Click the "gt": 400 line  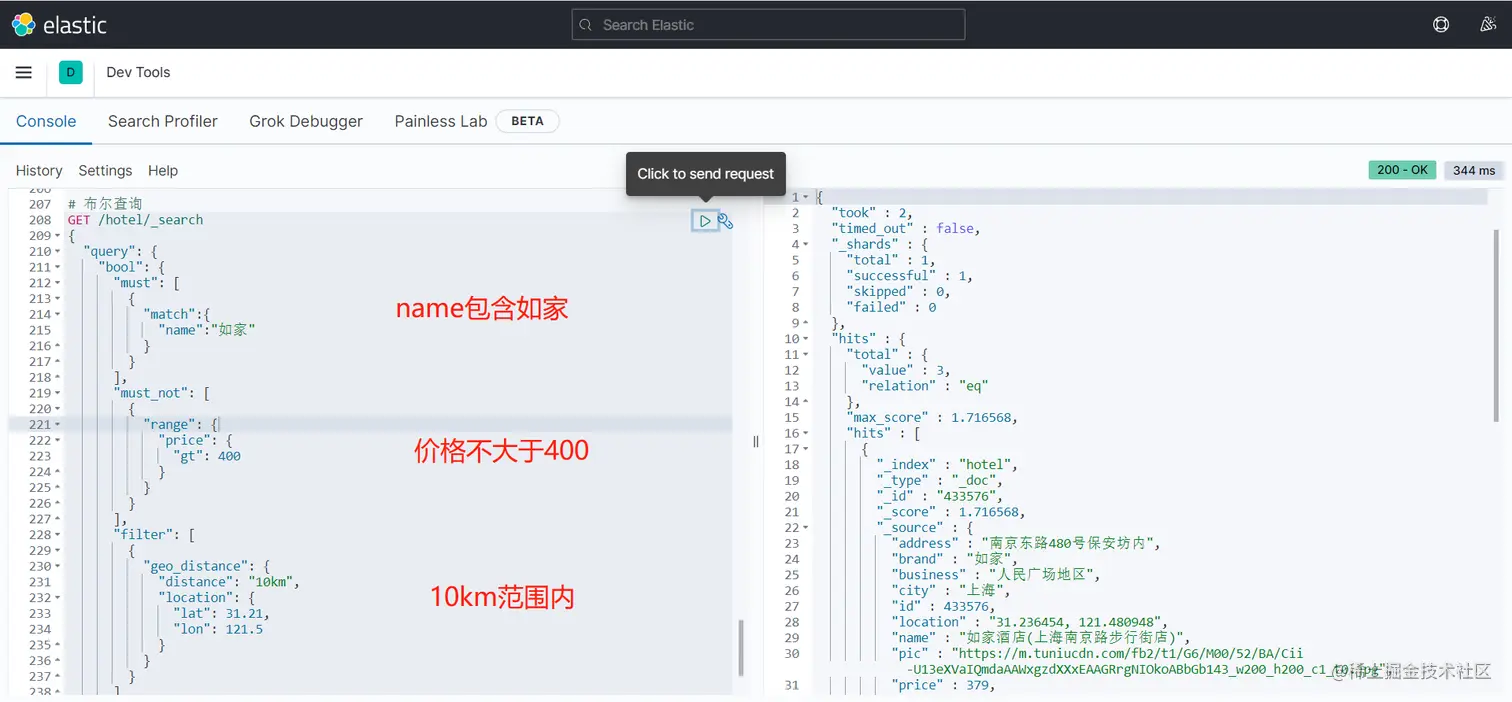tap(207, 456)
